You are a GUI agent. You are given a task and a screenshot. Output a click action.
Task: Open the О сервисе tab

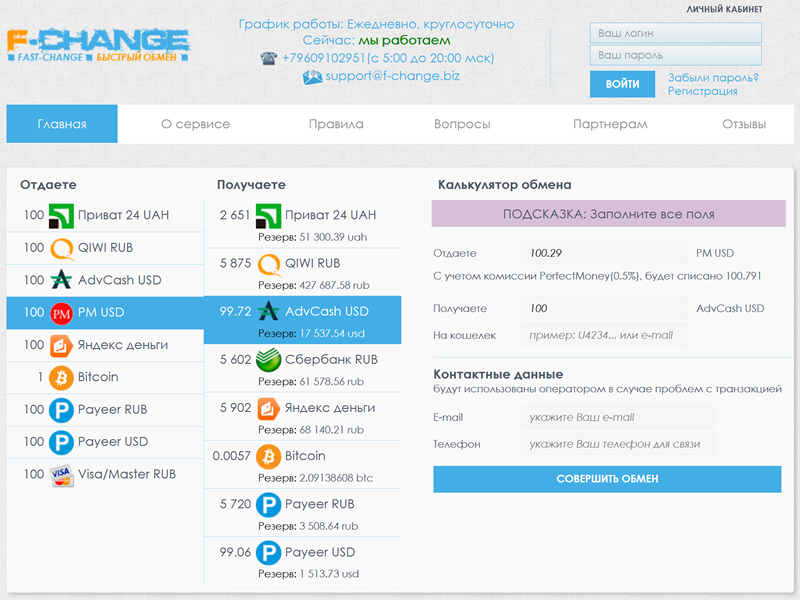tap(195, 124)
